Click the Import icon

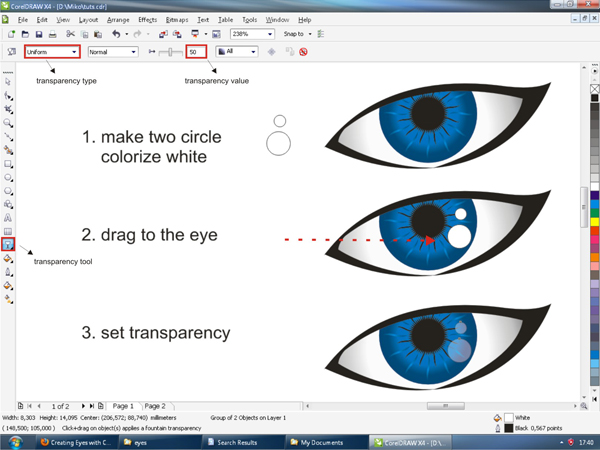pyautogui.click(x=163, y=34)
